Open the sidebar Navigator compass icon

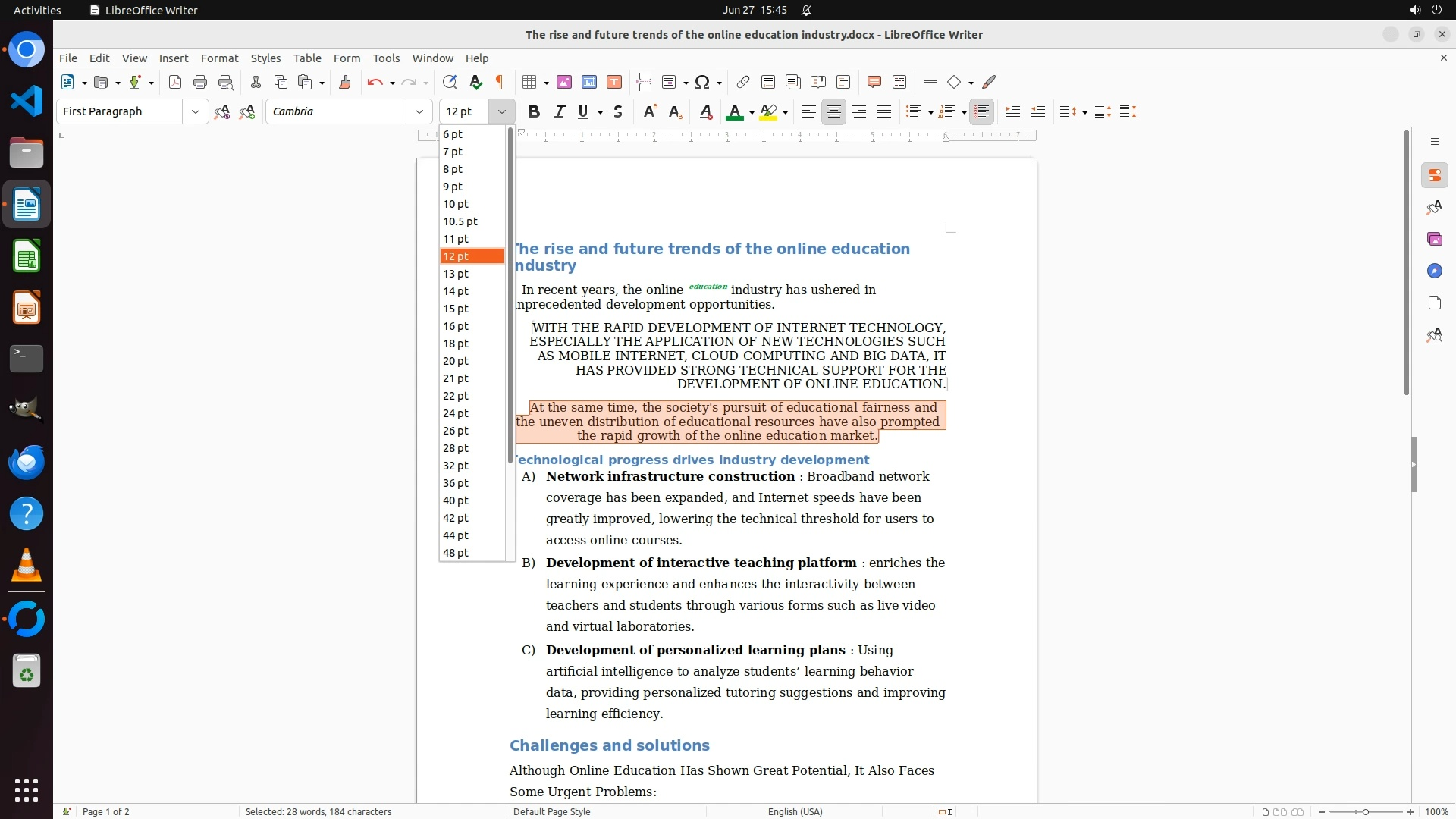(1434, 271)
